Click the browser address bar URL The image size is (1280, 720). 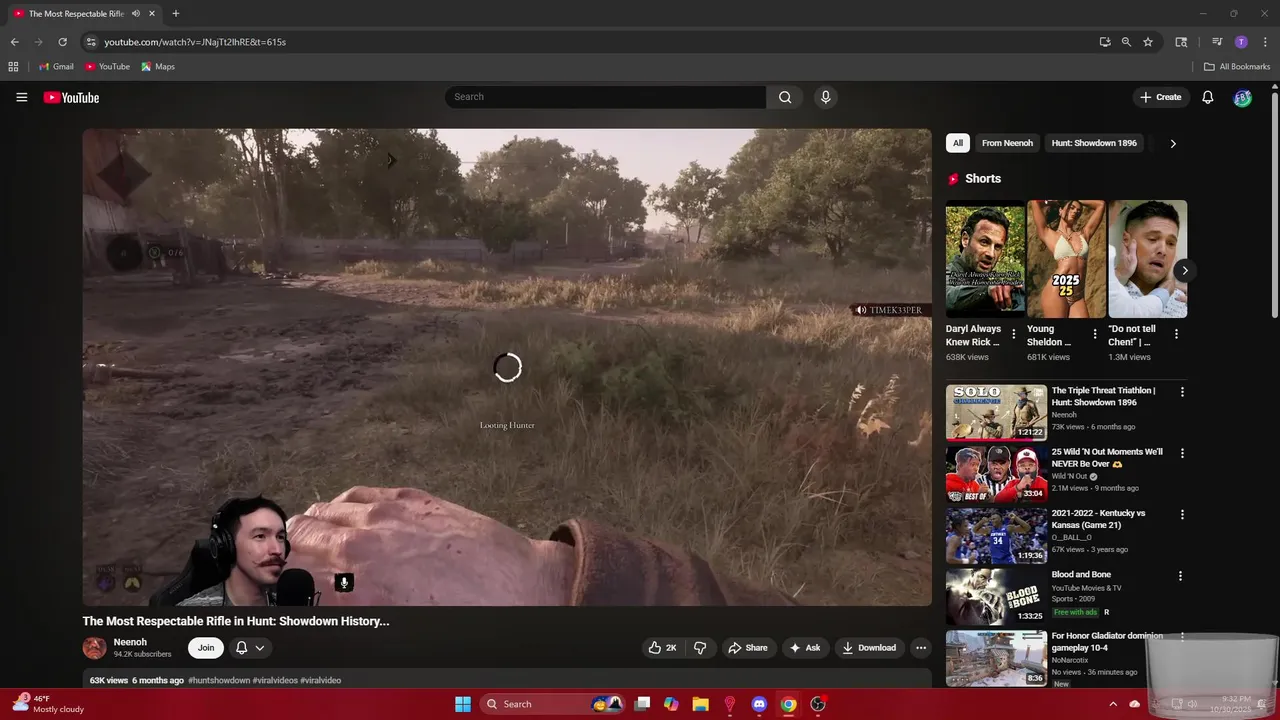[195, 42]
